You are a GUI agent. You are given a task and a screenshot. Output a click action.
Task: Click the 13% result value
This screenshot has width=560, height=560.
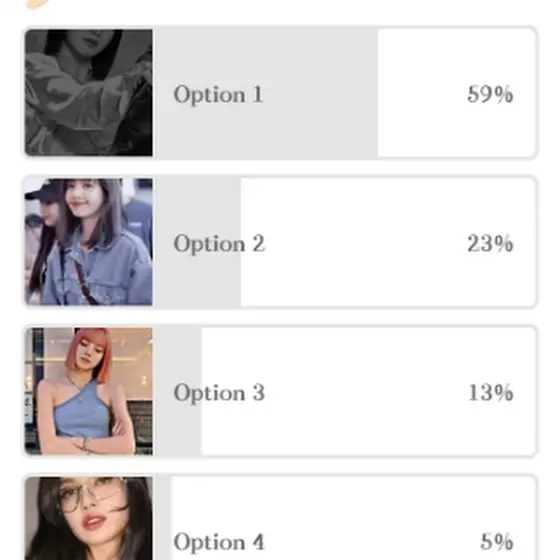(491, 392)
